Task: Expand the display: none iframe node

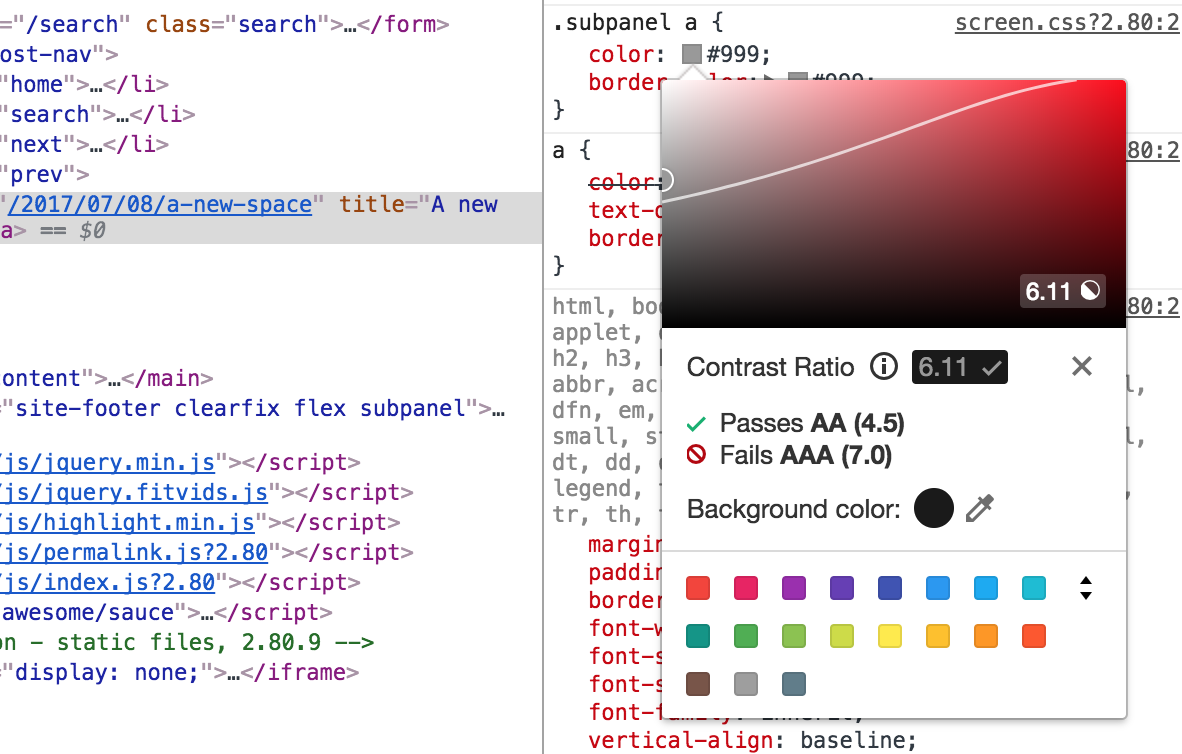Action: (x=234, y=673)
